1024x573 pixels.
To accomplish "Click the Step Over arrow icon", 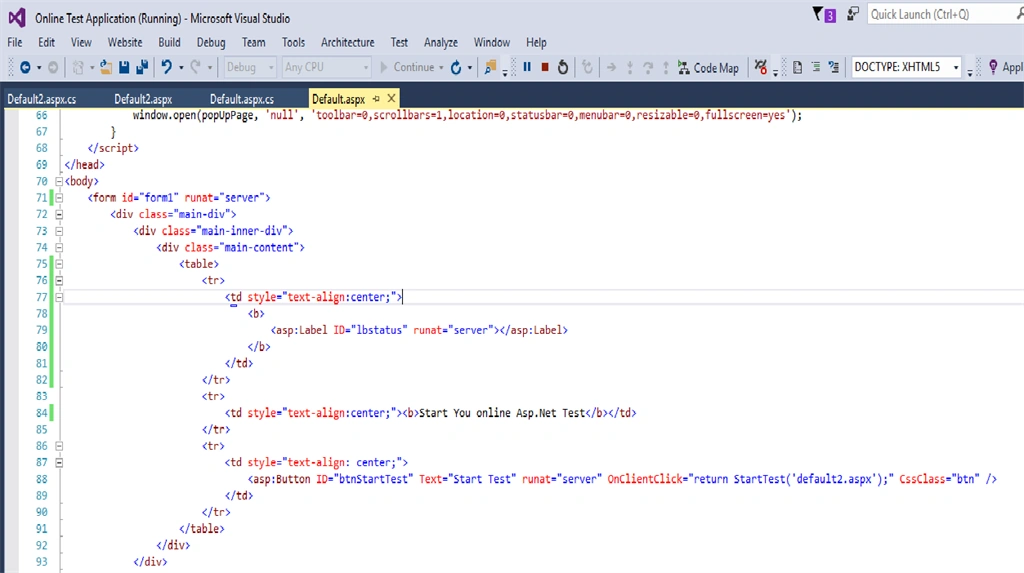I will point(648,67).
